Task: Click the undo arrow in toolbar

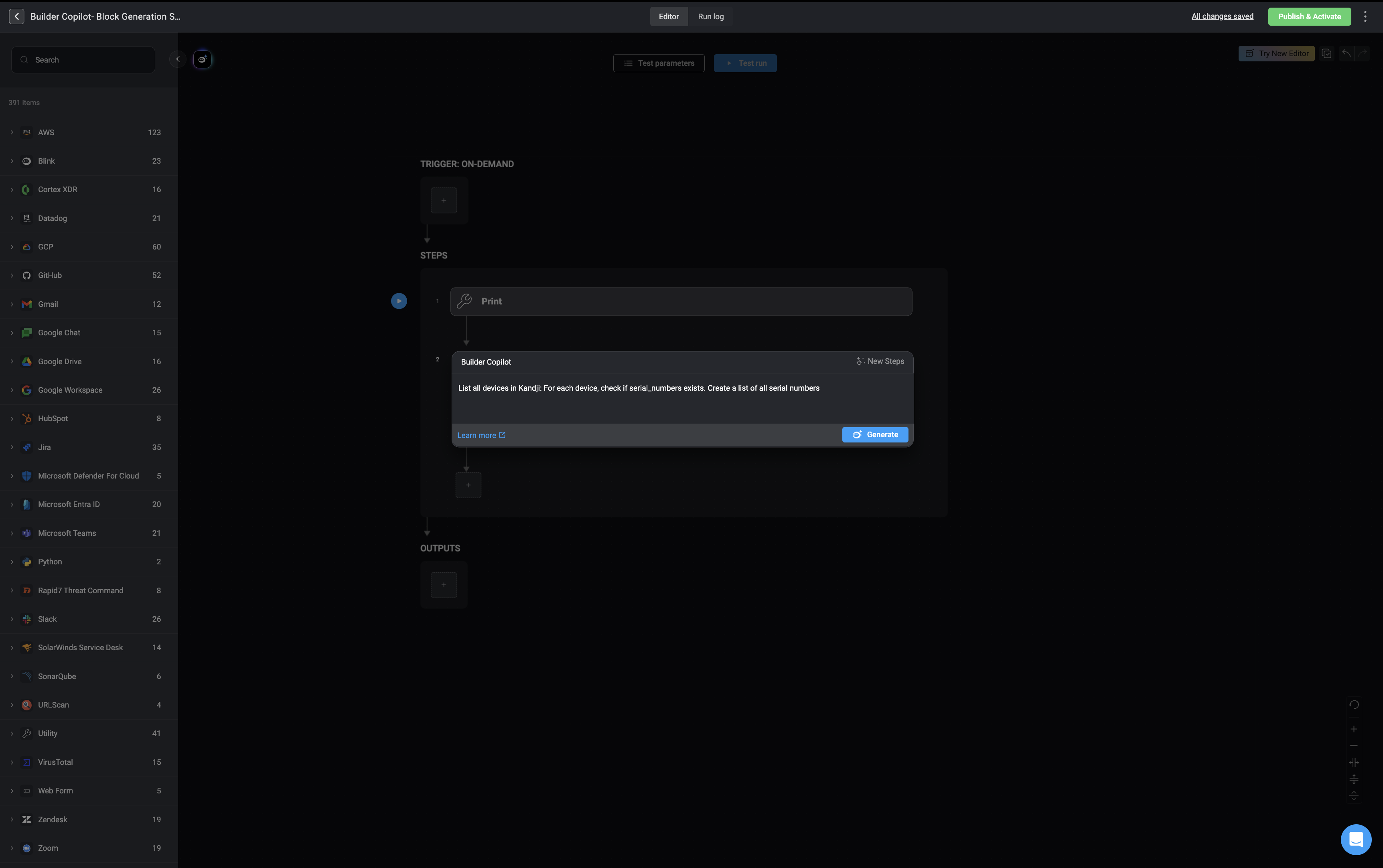Action: pos(1346,53)
